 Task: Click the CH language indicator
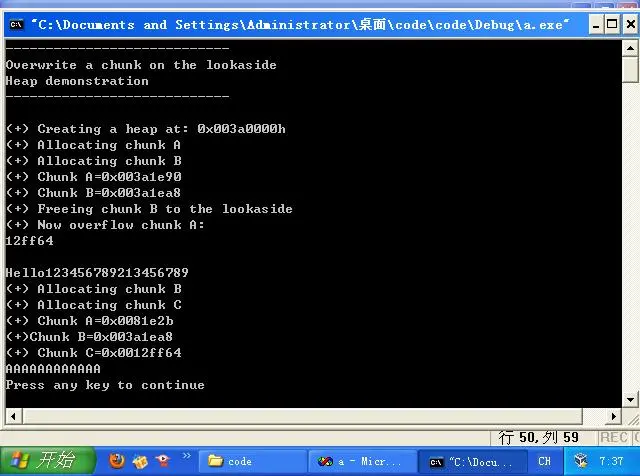tap(544, 461)
